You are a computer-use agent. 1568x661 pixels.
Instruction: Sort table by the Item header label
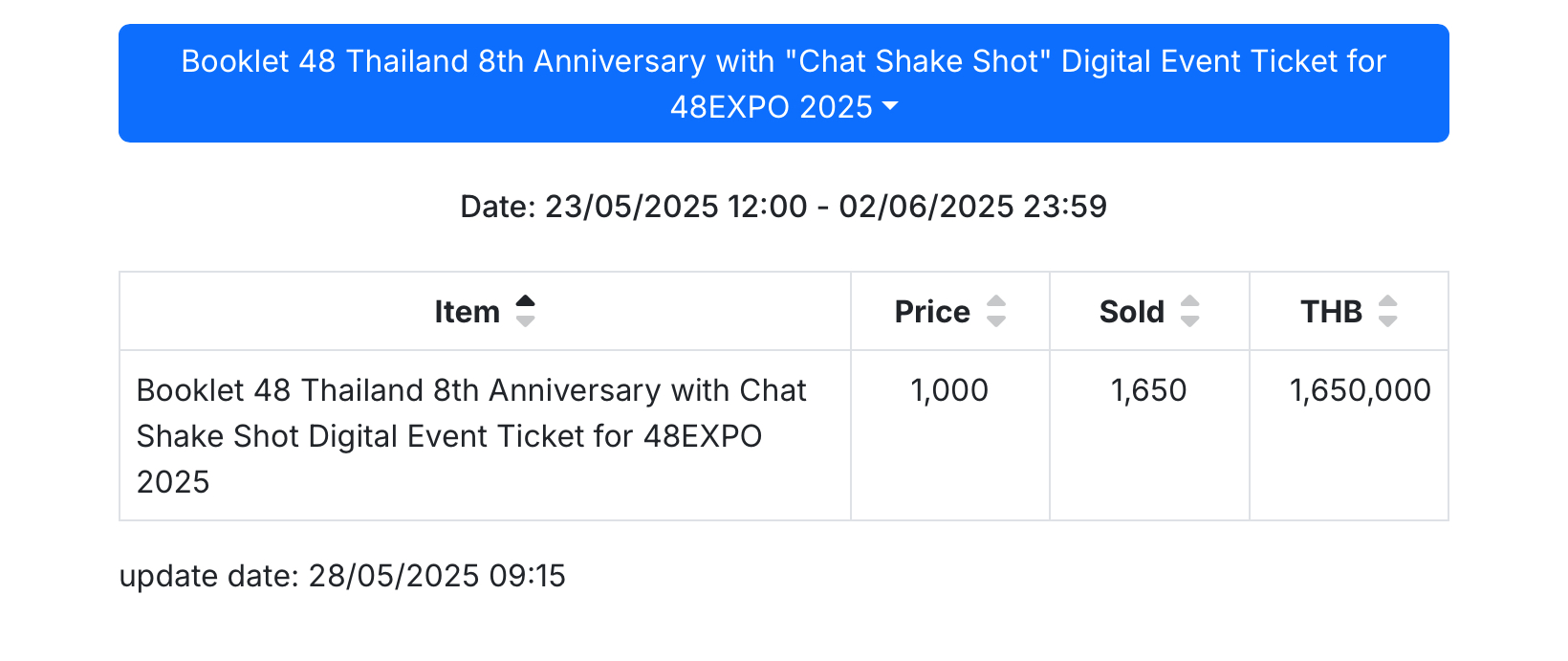tap(467, 312)
